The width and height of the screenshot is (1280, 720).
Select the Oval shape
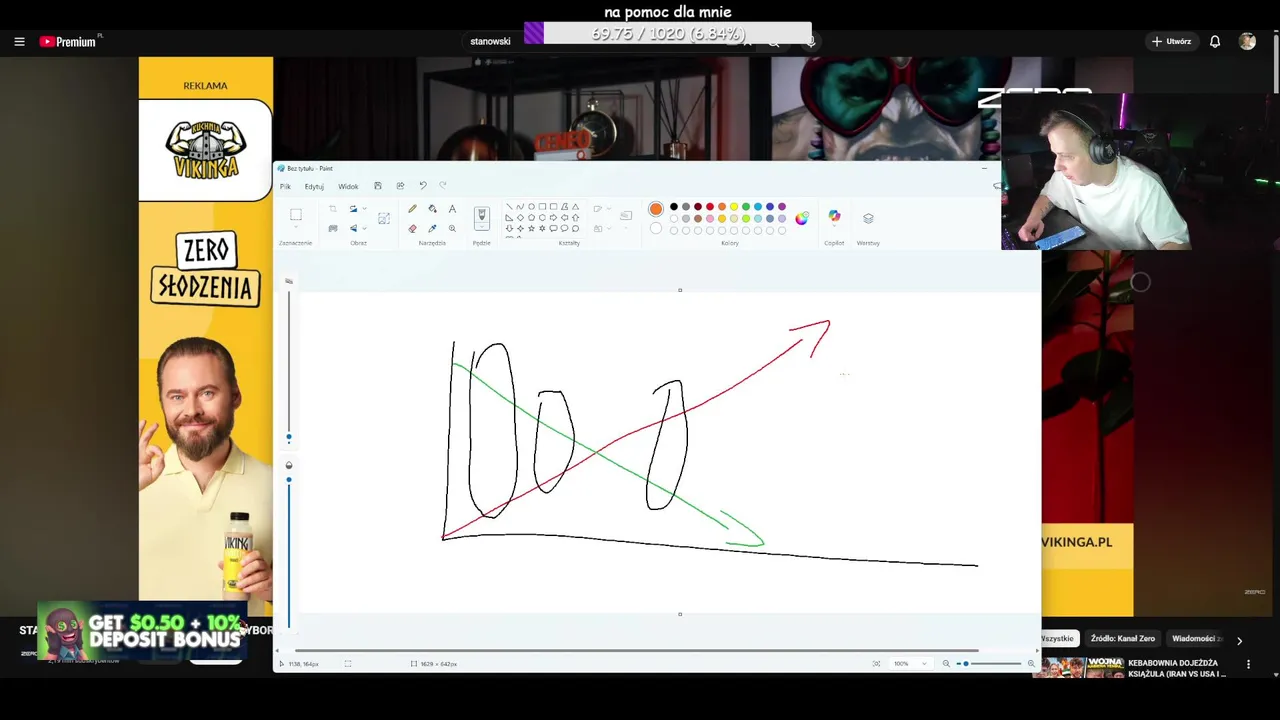click(531, 207)
